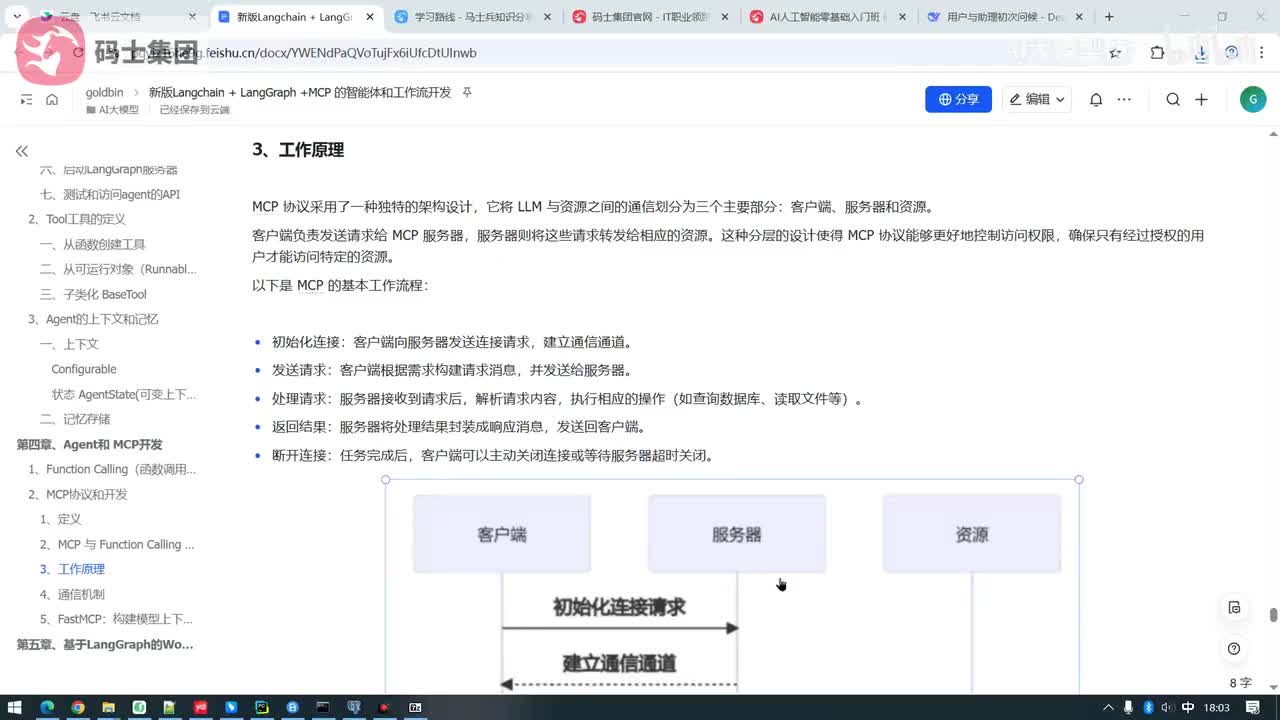
Task: Go to outline item 3、Agent的上下文和记忆
Action: (93, 319)
